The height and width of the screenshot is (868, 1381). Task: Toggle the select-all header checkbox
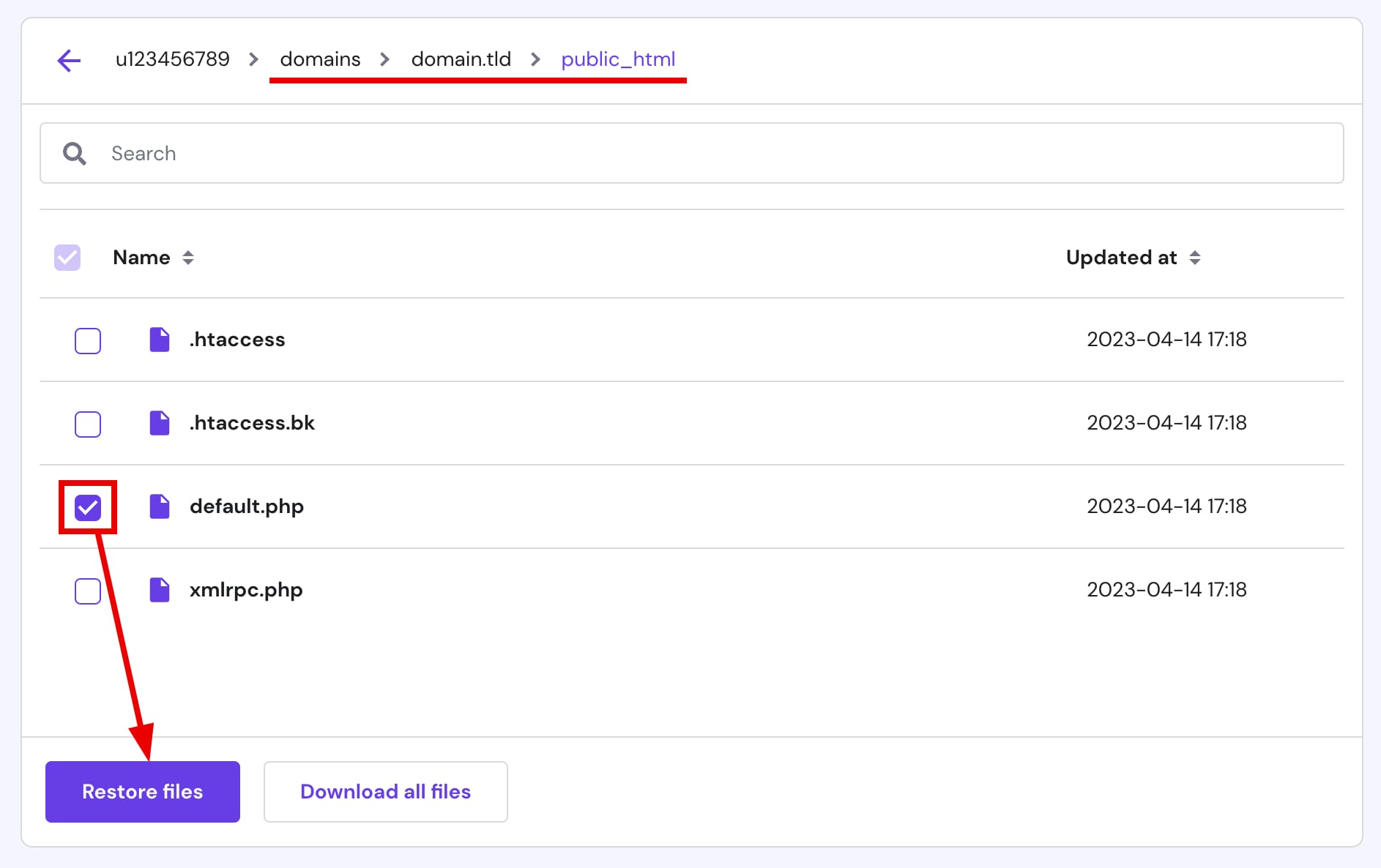point(67,258)
